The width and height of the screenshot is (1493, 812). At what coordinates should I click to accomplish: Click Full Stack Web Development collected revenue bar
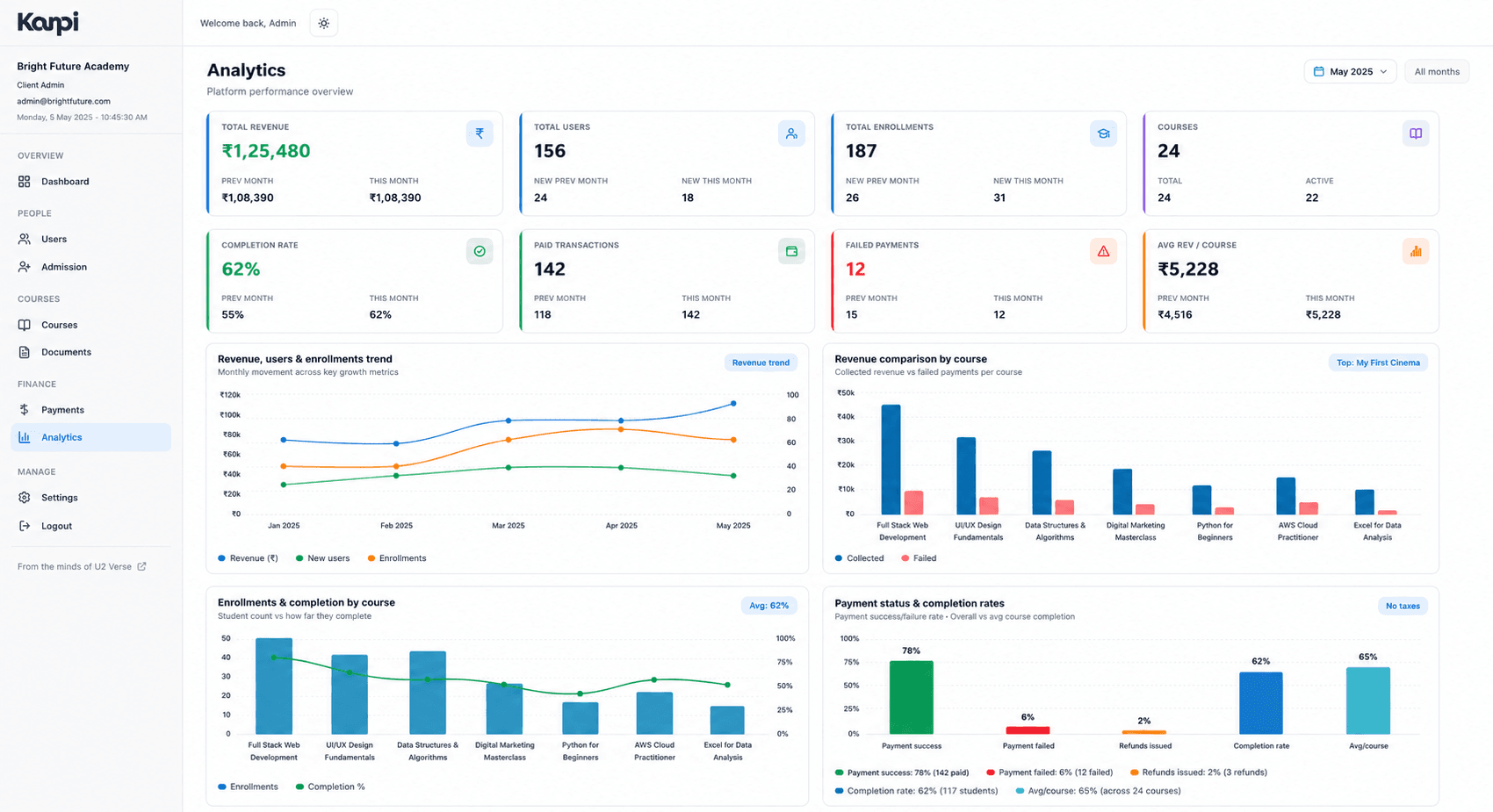pyautogui.click(x=891, y=459)
